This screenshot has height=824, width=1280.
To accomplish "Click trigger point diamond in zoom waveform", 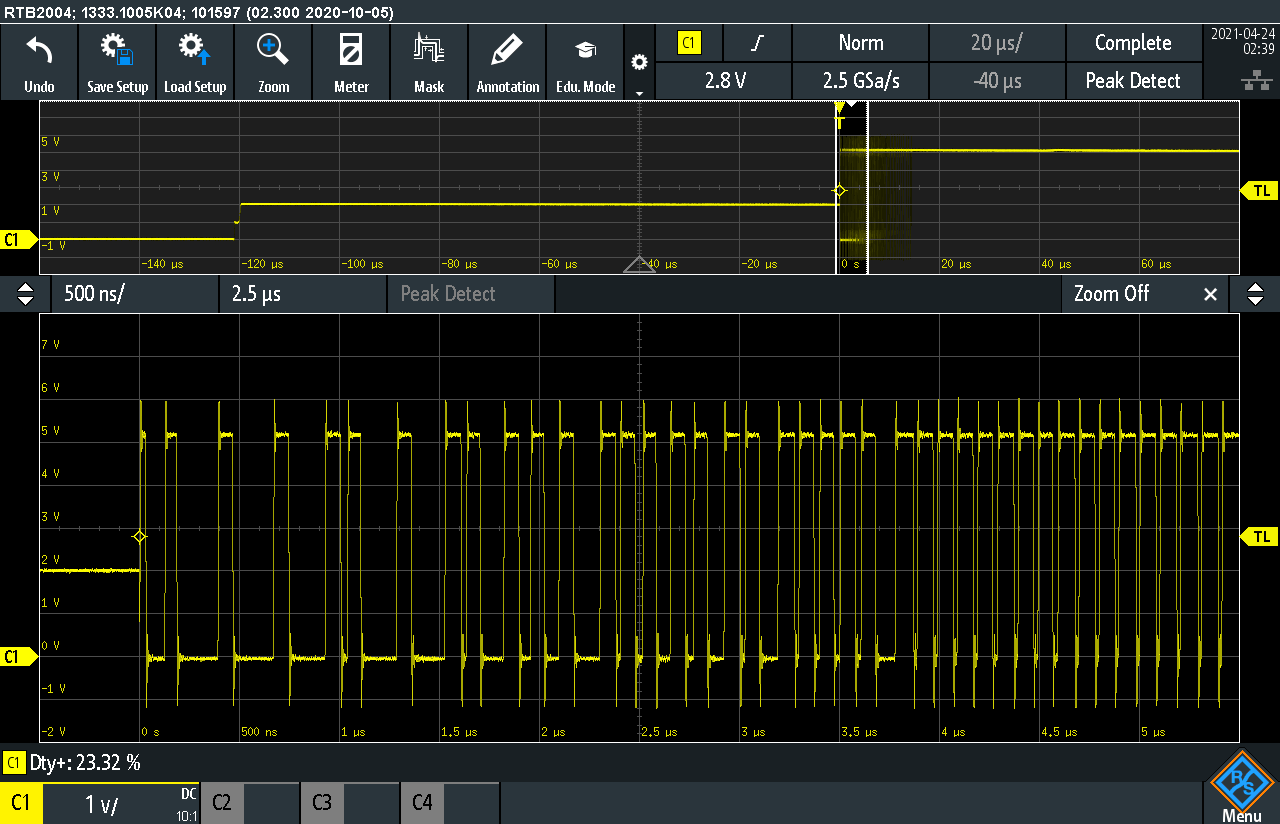I will [x=140, y=537].
